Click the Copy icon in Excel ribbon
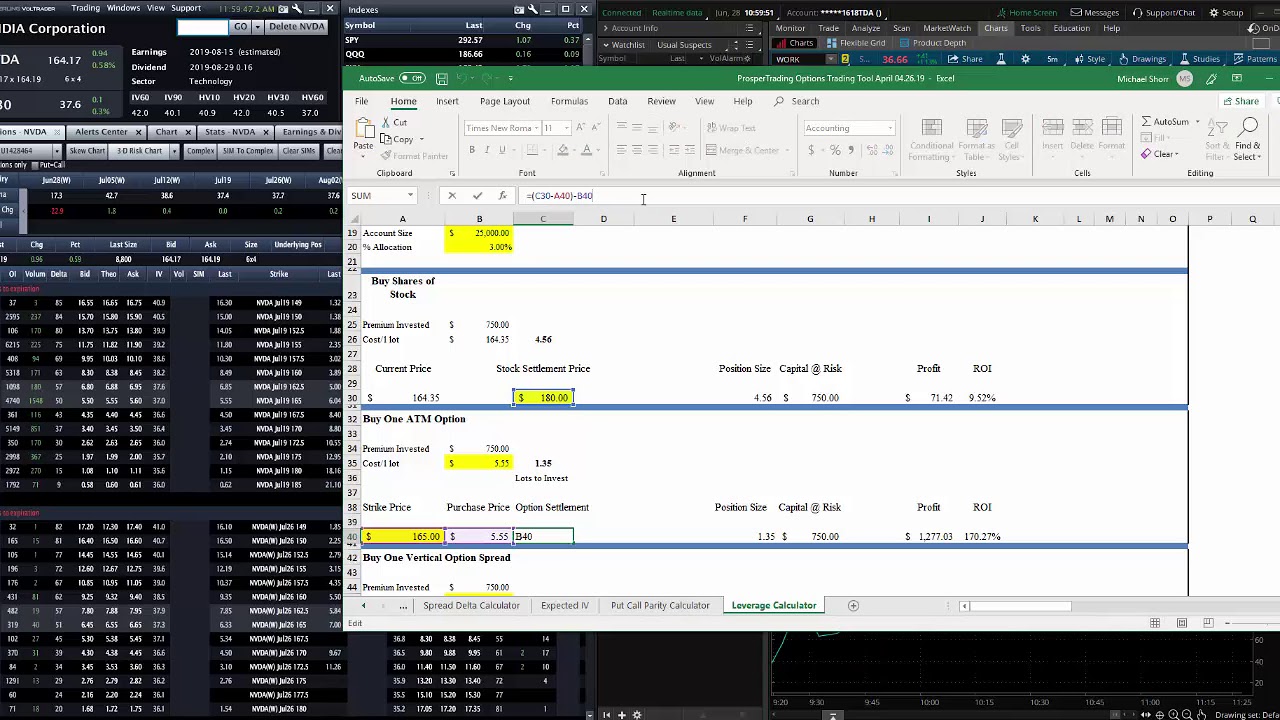1280x720 pixels. (386, 139)
